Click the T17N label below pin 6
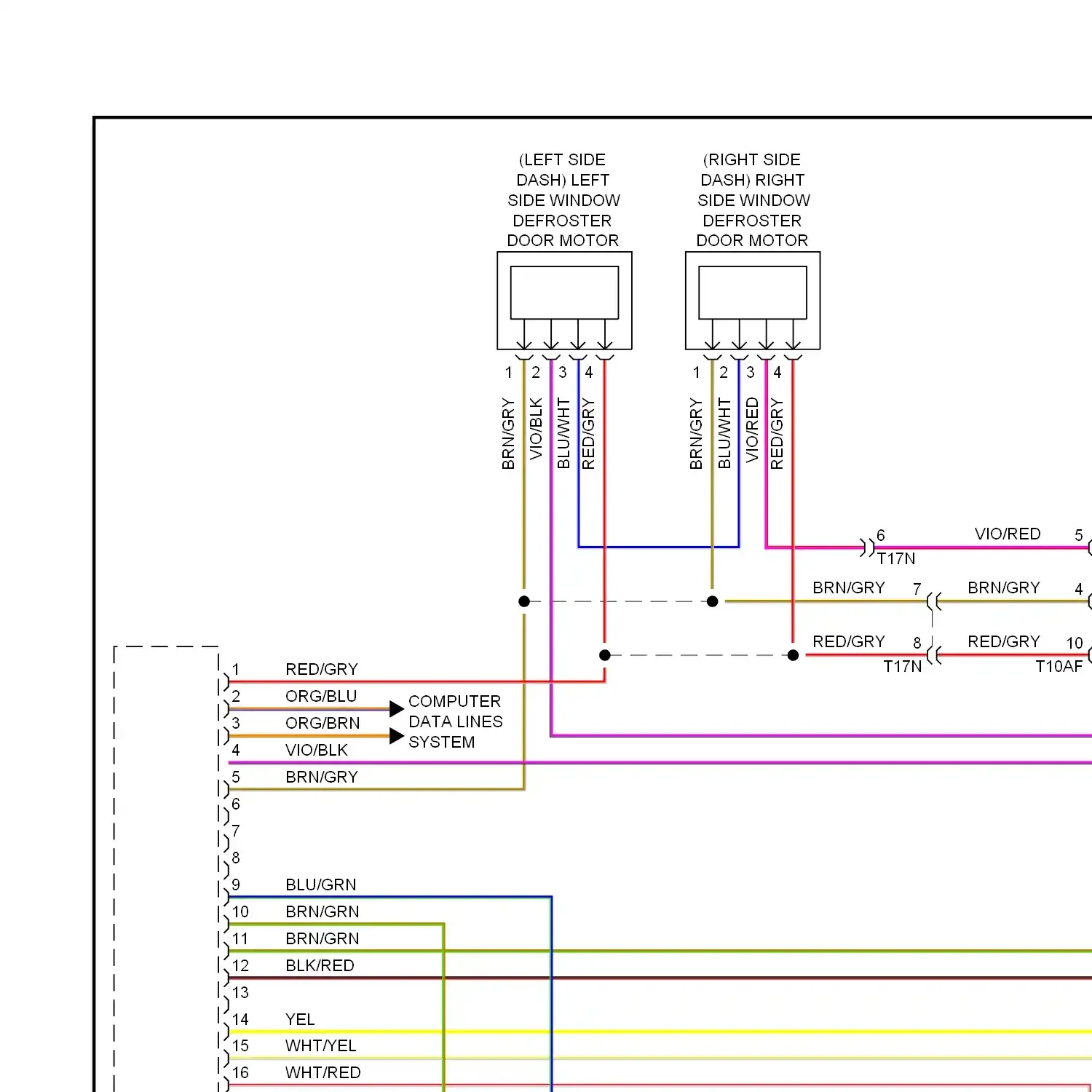Viewport: 1092px width, 1092px height. coord(896,558)
